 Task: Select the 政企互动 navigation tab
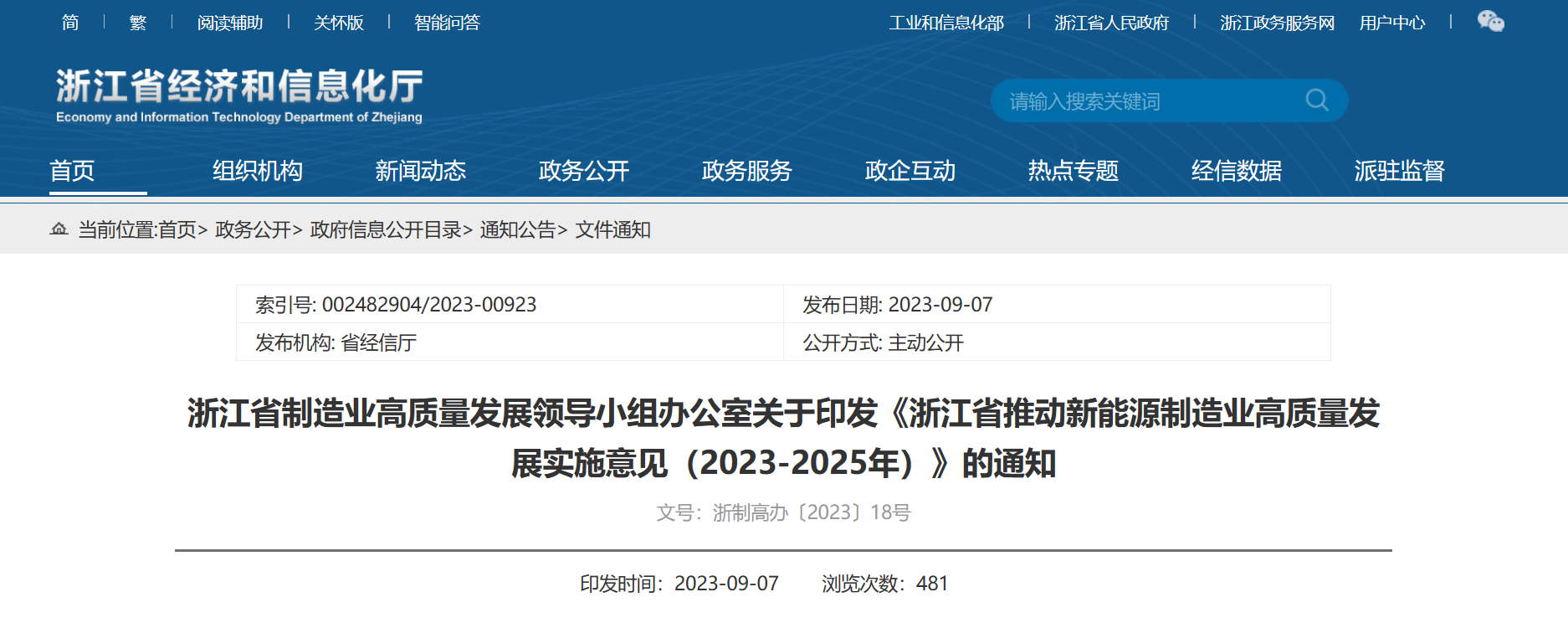click(x=910, y=171)
